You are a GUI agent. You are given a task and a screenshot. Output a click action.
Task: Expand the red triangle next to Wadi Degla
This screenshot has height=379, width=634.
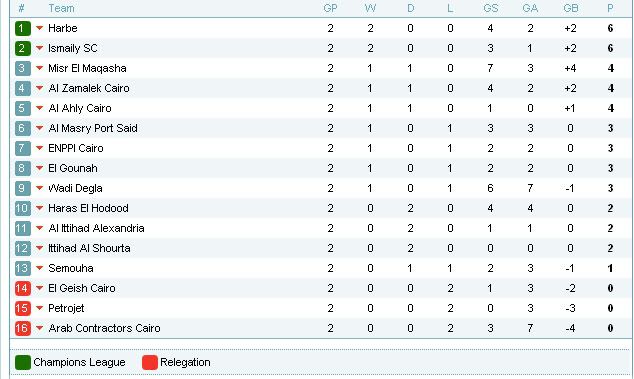click(x=39, y=188)
